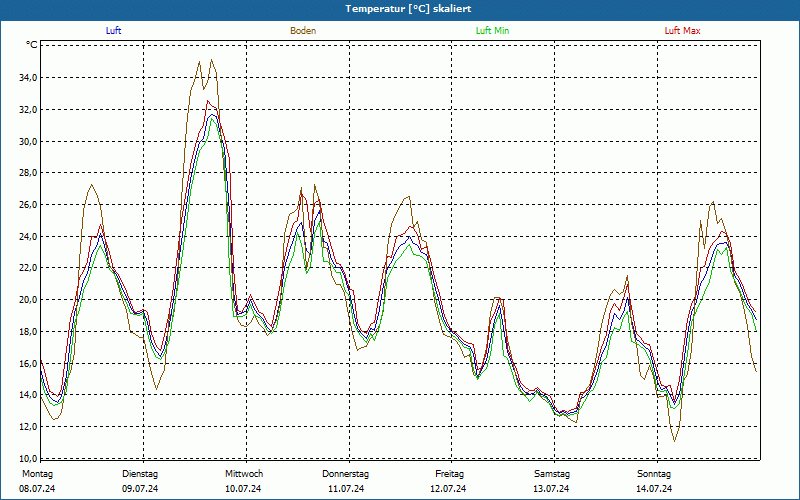Click the date '14.07.24'
The image size is (800, 500).
[654, 489]
